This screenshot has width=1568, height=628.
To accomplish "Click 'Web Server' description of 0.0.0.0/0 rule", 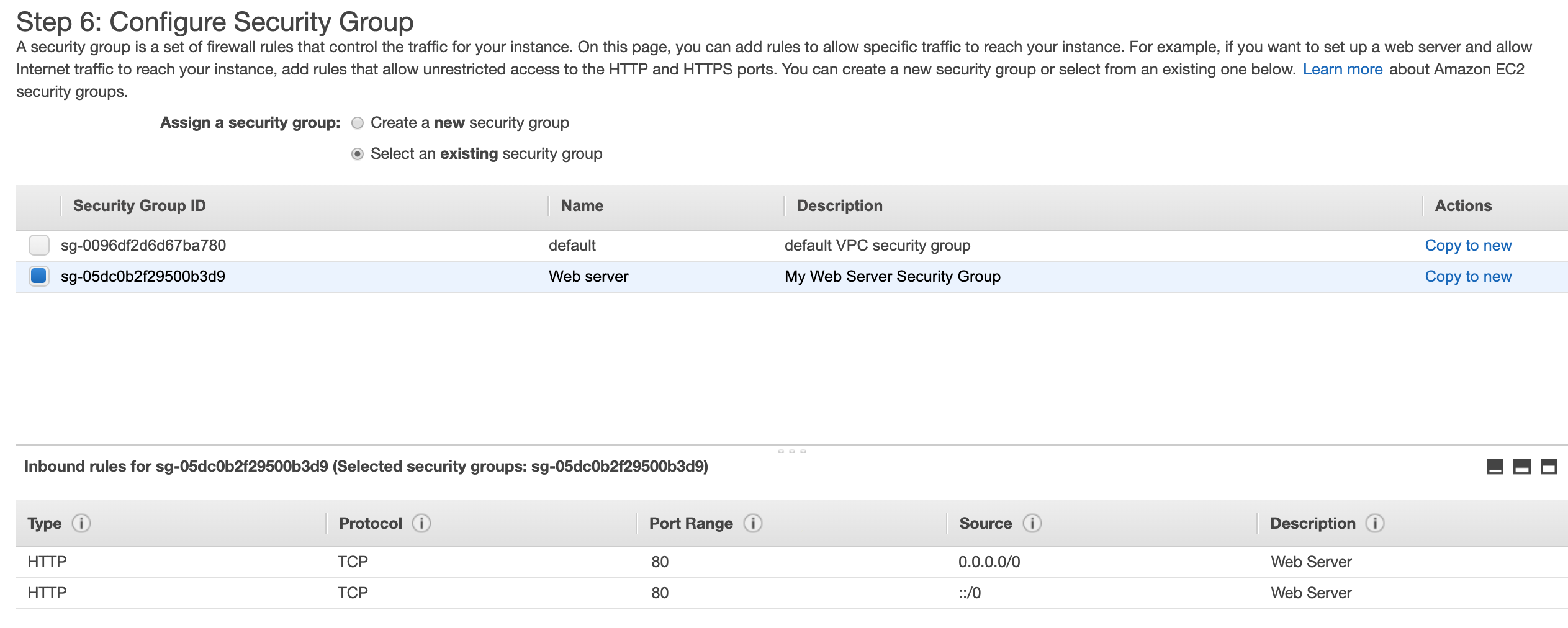I will [x=1311, y=562].
